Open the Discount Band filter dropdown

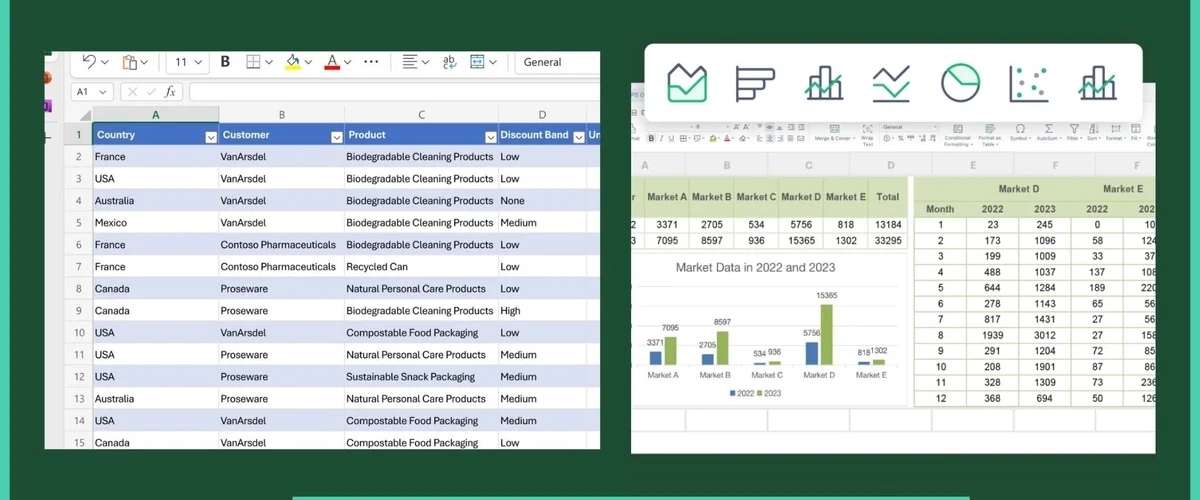coord(578,136)
